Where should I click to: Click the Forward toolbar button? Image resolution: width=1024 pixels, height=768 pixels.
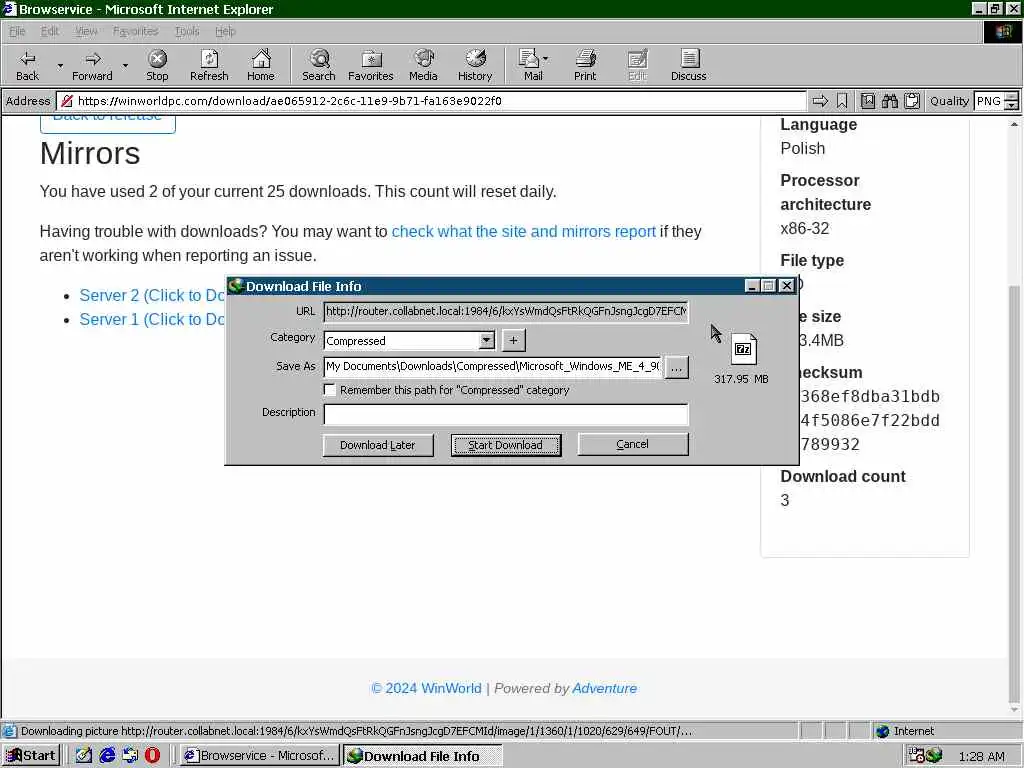coord(92,65)
